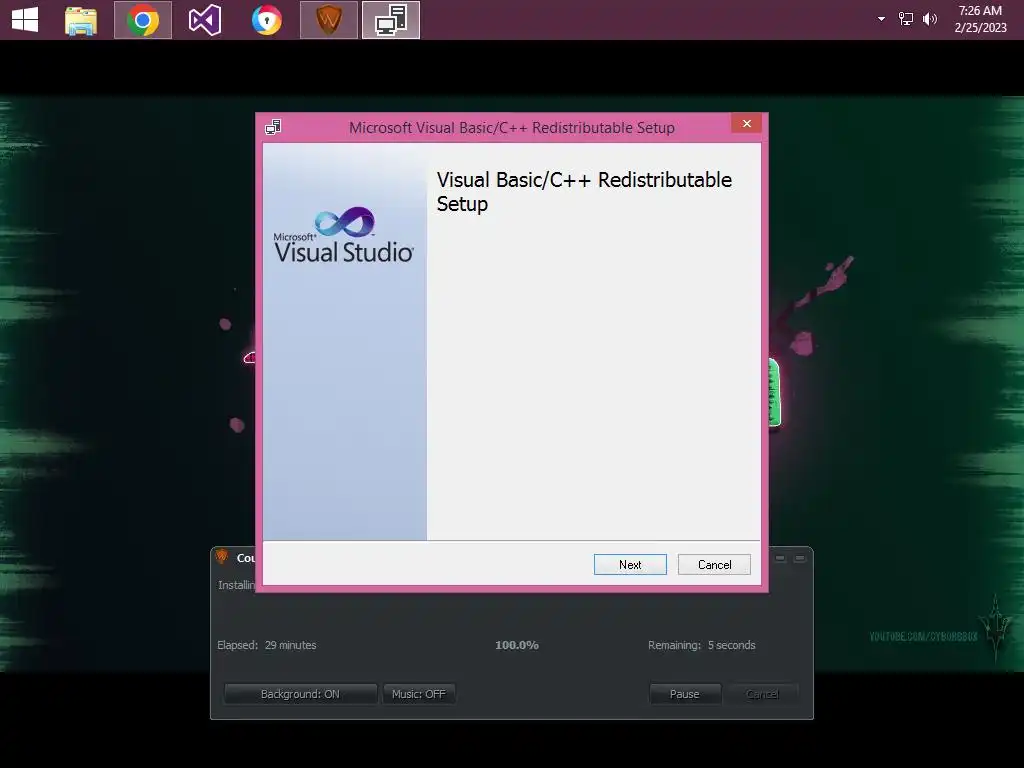
Task: Click the greyed Cancel button in installer
Action: [x=762, y=694]
